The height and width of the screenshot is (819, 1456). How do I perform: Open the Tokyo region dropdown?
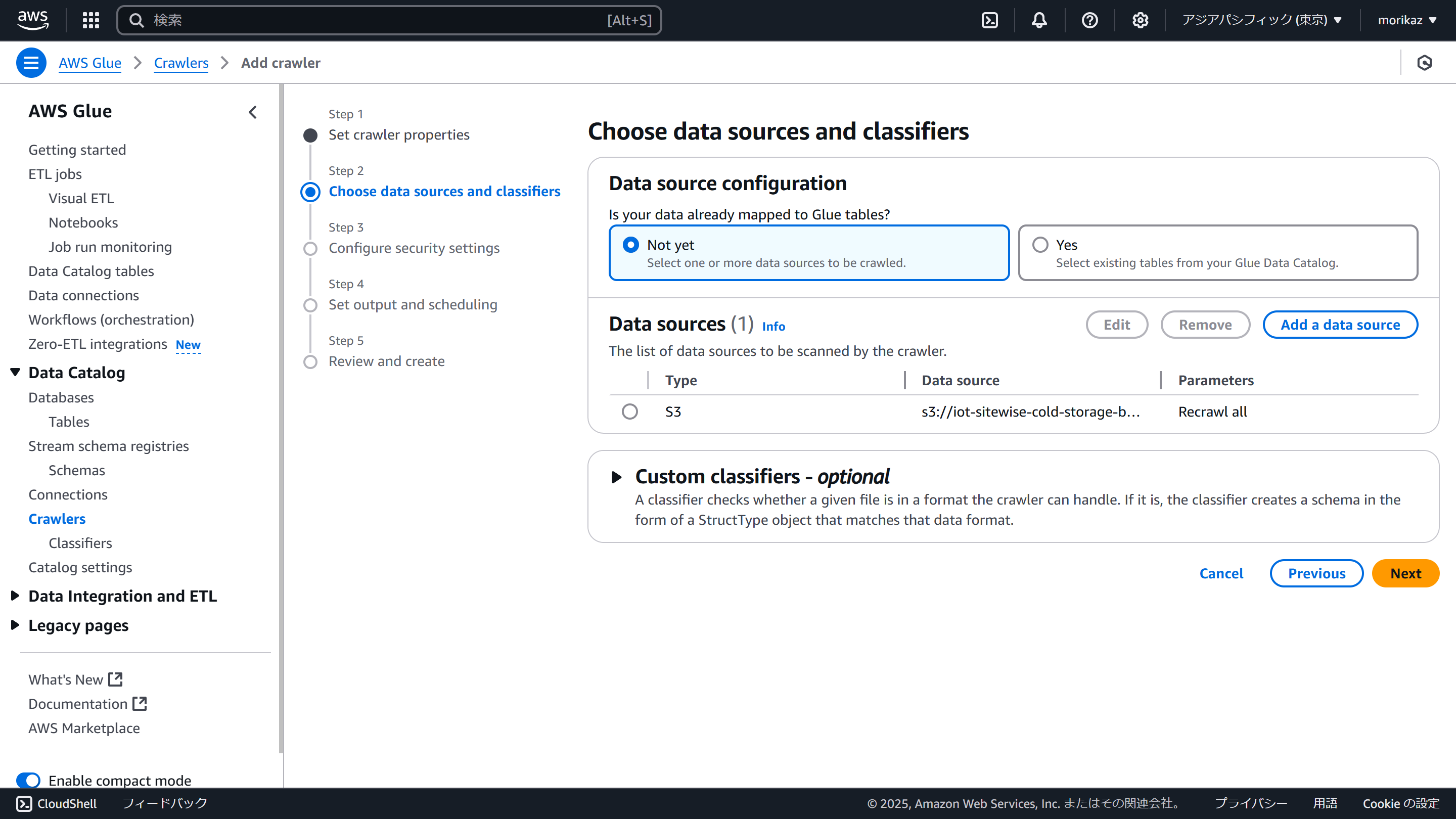[x=1261, y=20]
